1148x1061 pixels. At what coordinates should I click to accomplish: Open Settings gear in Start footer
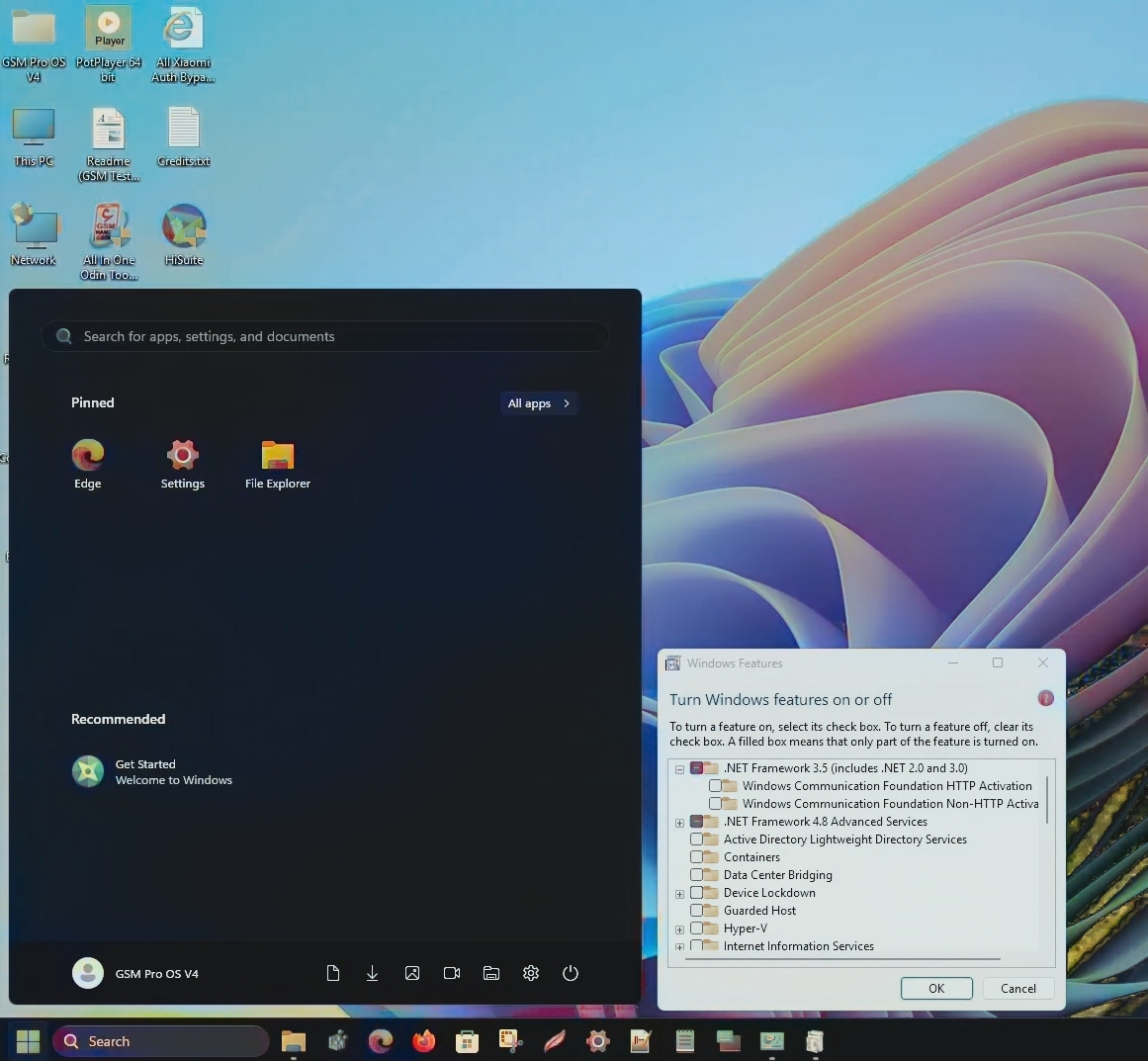pyautogui.click(x=531, y=973)
